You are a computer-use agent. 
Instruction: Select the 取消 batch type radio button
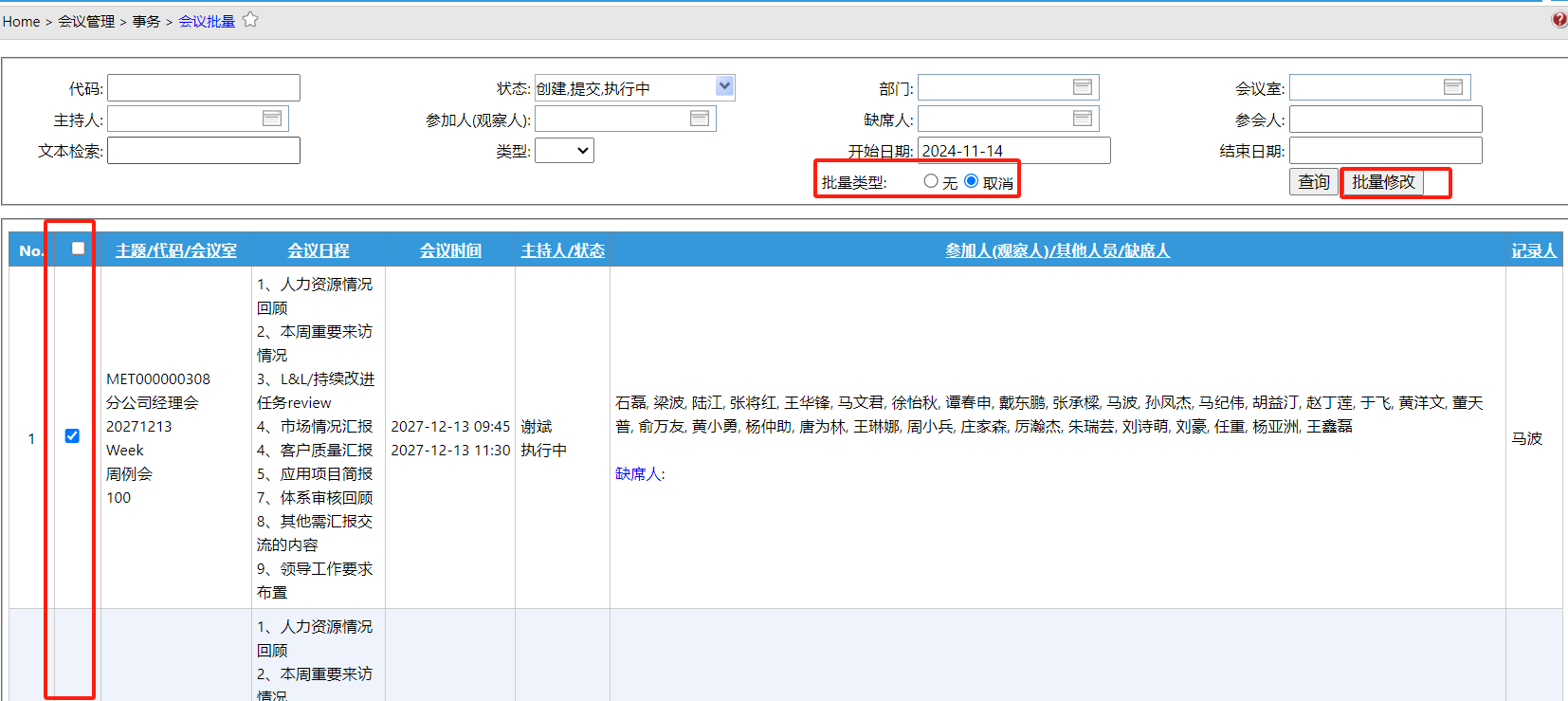(971, 180)
